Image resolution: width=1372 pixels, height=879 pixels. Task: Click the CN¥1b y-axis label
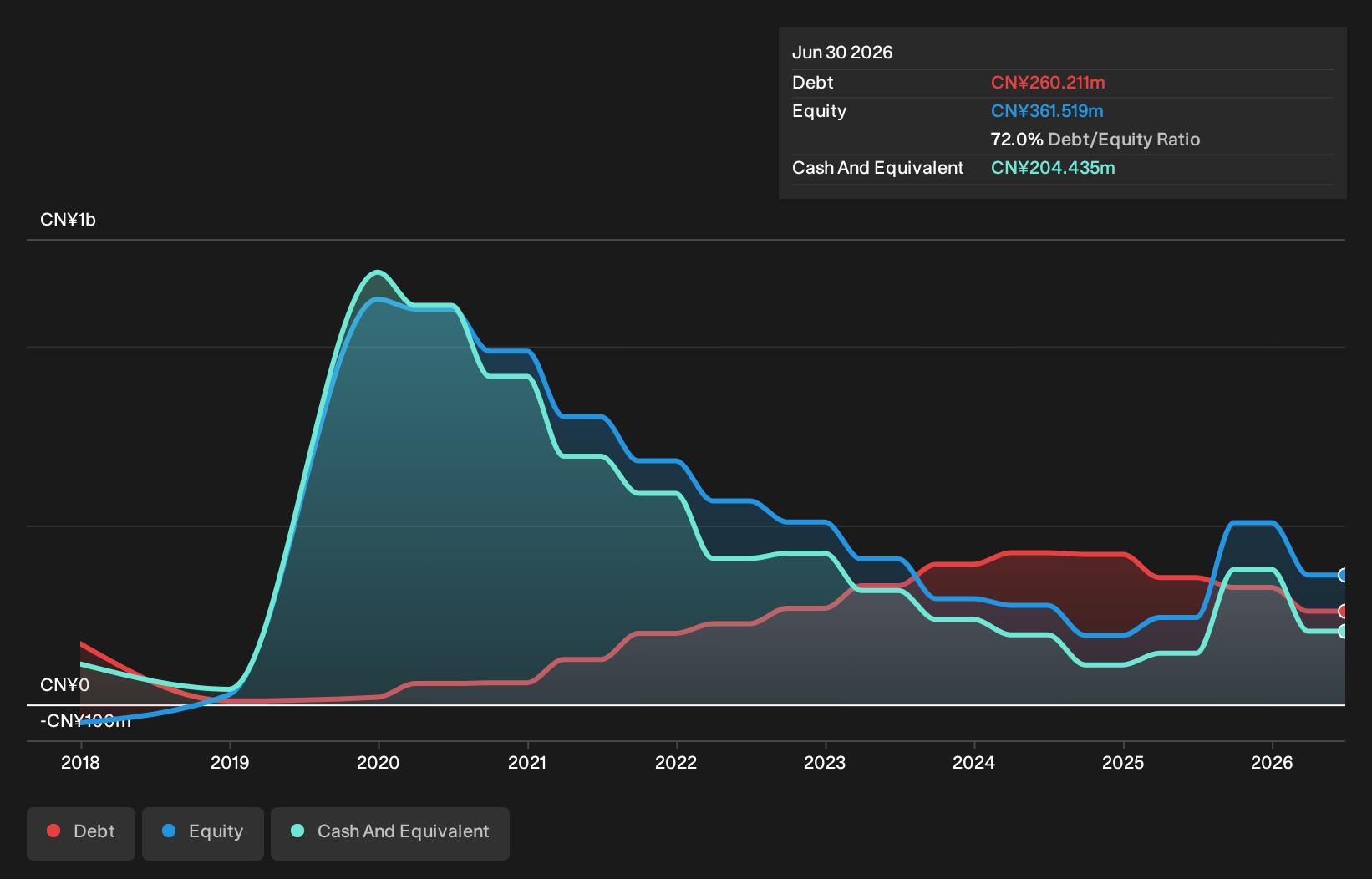click(68, 220)
